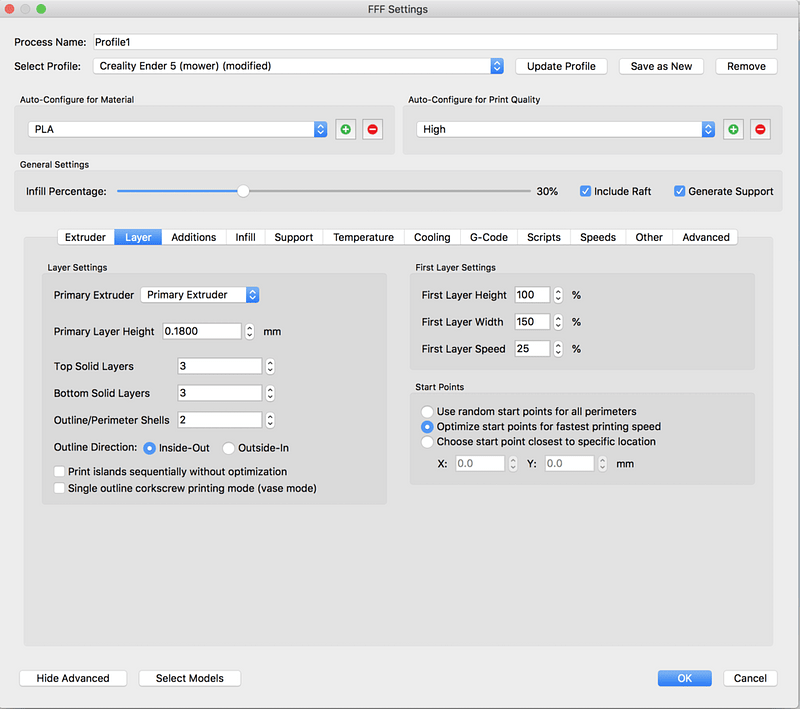This screenshot has width=800, height=709.
Task: Open the High print quality dropdown
Action: [x=565, y=129]
